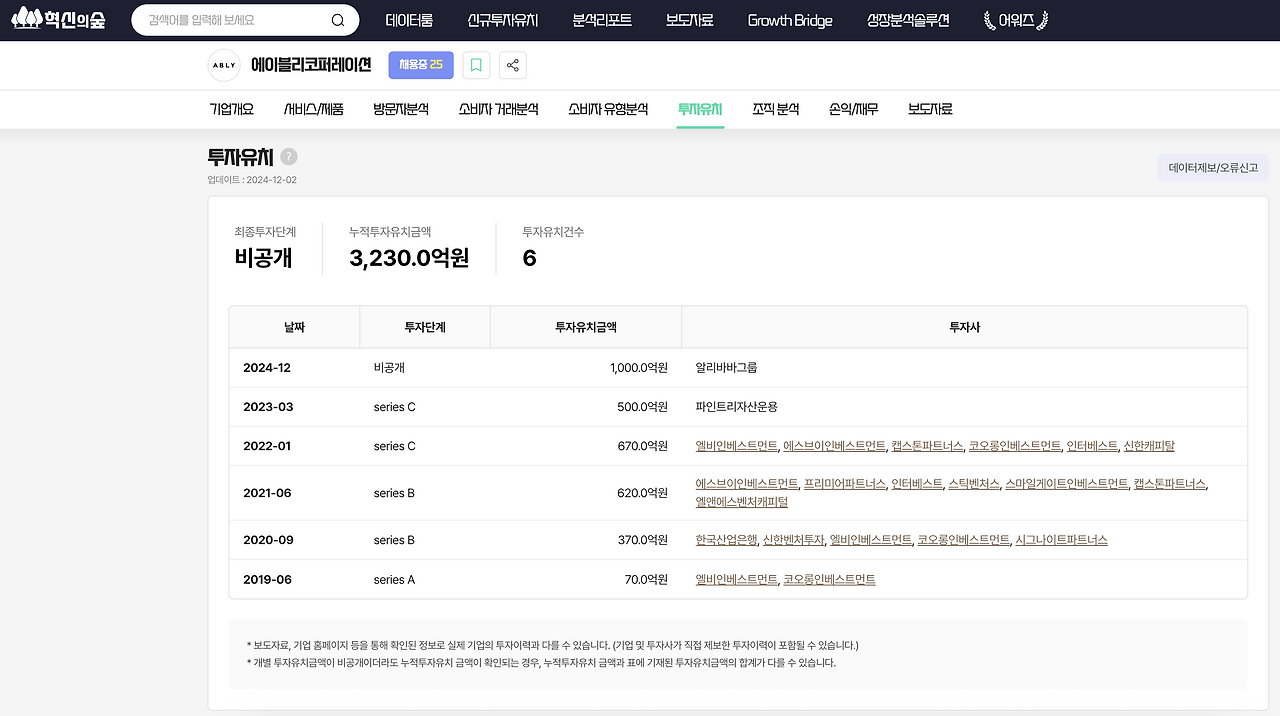Click the ABLY circular company logo
1280x716 pixels.
(x=223, y=64)
